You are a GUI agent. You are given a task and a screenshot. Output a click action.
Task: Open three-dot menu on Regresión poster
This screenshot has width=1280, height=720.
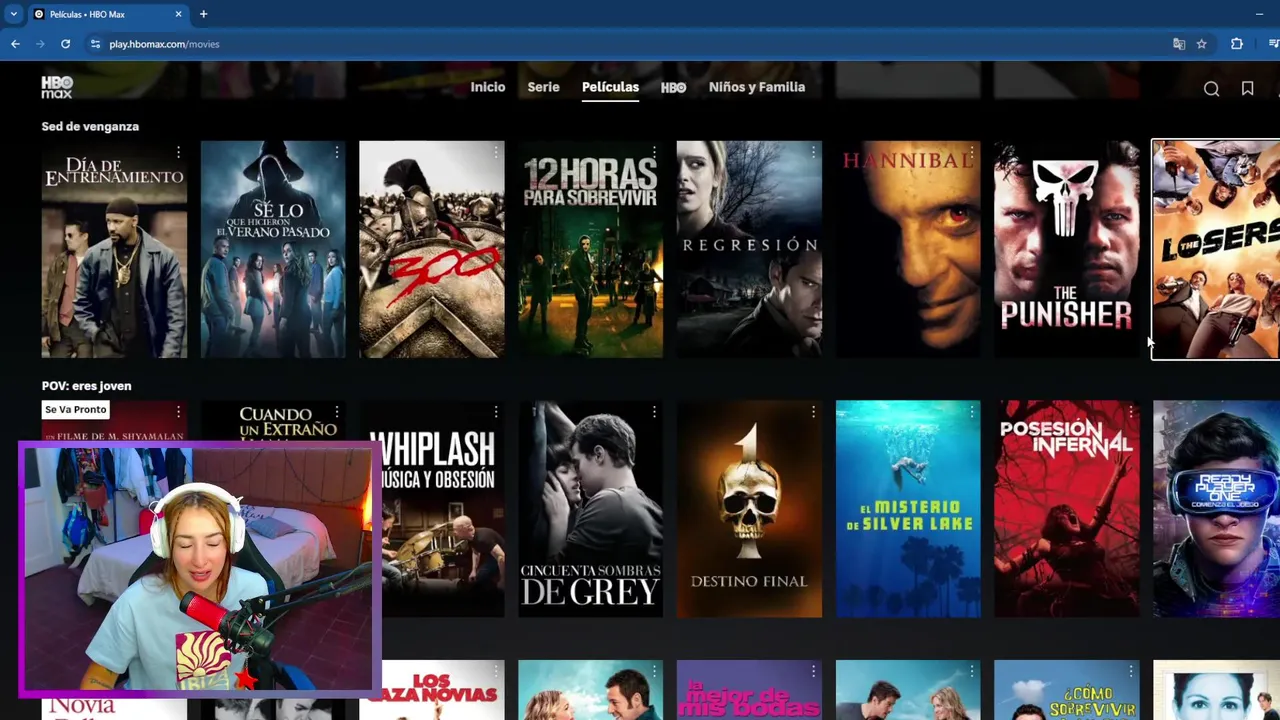point(813,152)
